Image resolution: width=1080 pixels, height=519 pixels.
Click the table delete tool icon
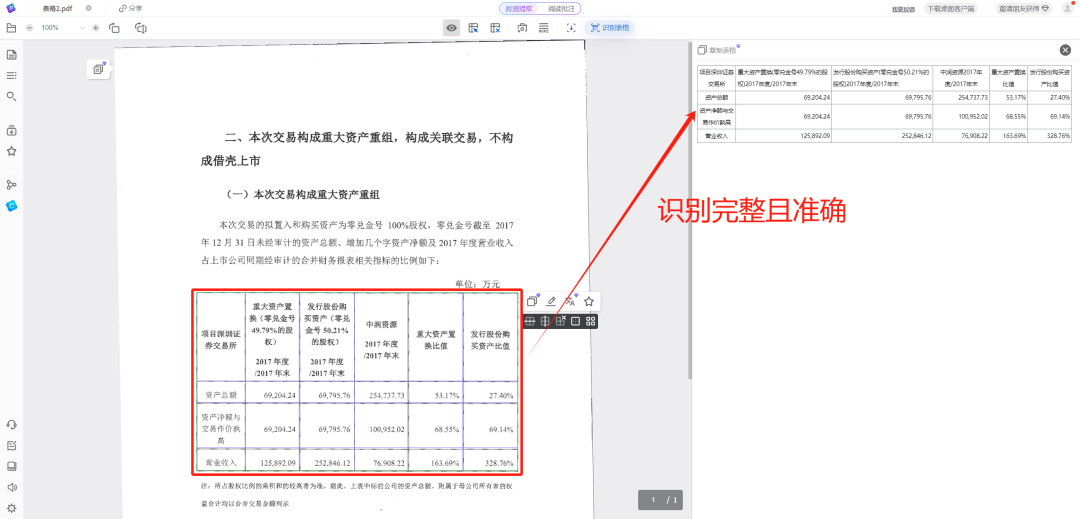[x=495, y=28]
